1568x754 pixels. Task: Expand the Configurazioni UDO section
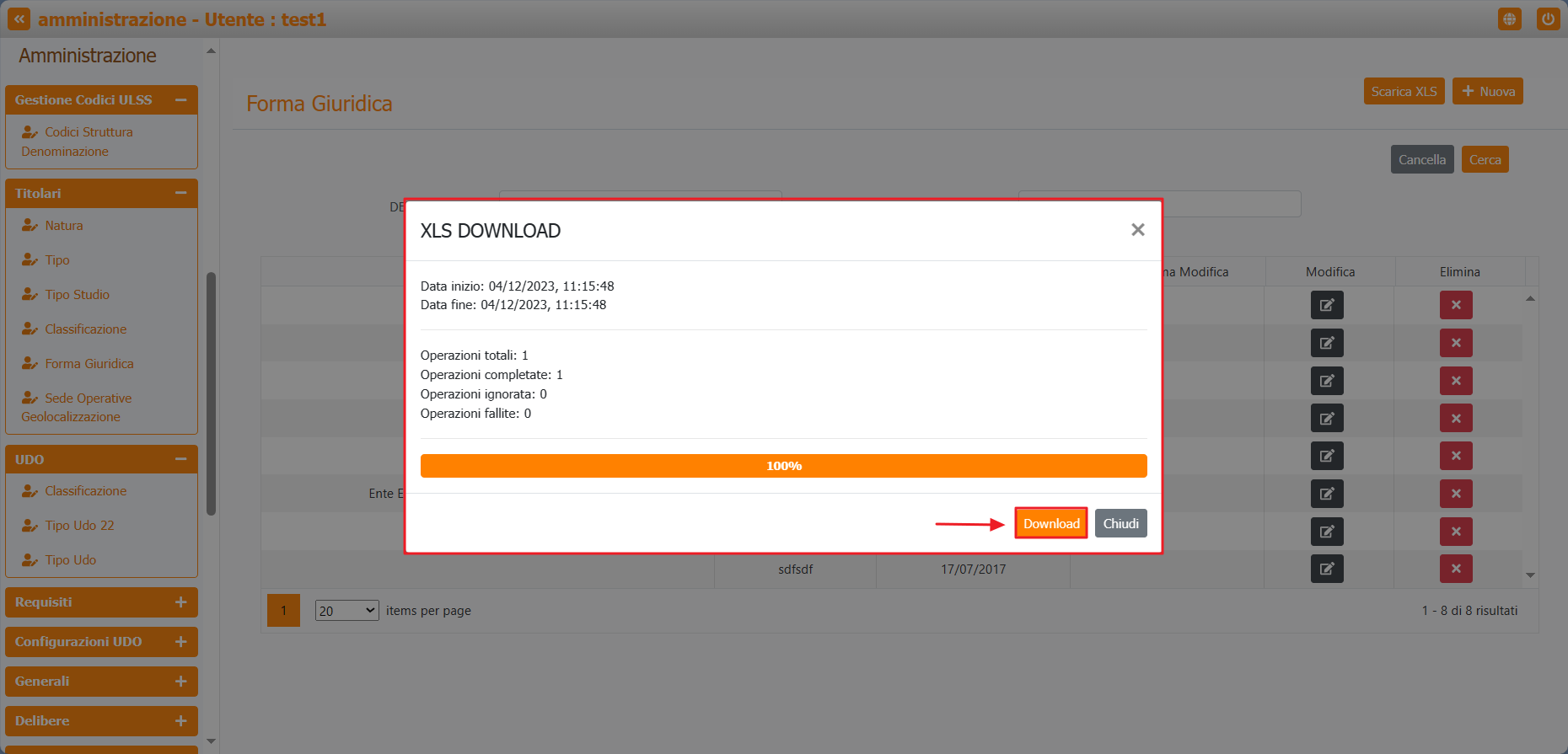tap(180, 642)
